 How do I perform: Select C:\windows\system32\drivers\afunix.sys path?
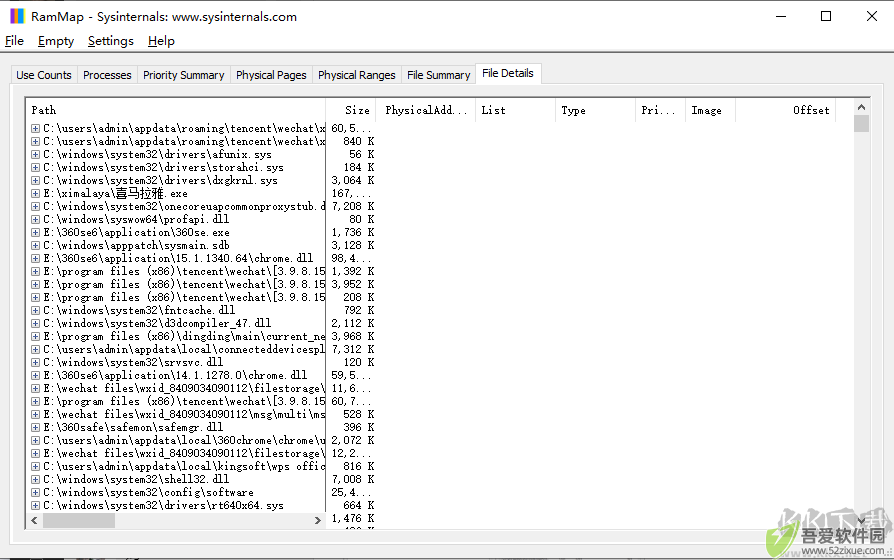pos(157,155)
